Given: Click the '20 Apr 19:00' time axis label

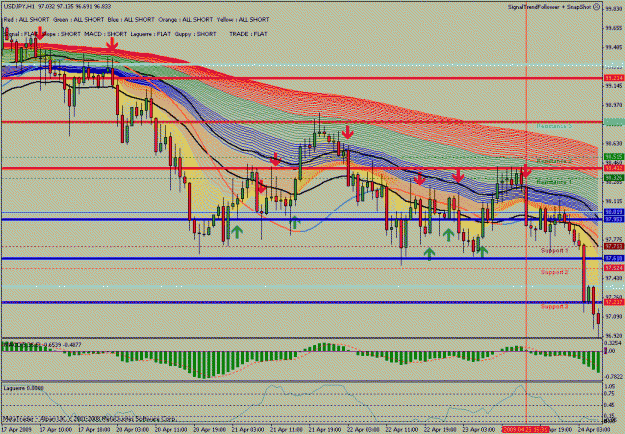Looking at the screenshot, I should tap(210, 430).
